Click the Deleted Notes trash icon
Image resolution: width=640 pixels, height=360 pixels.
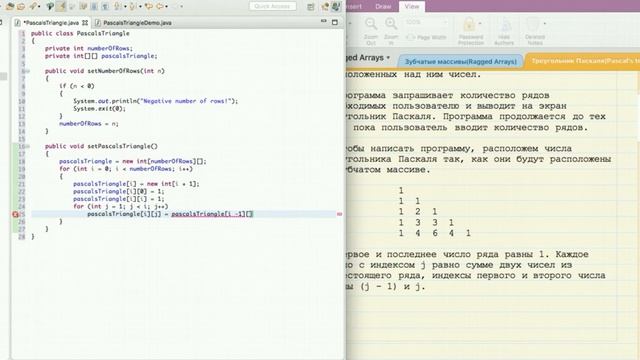(x=533, y=25)
